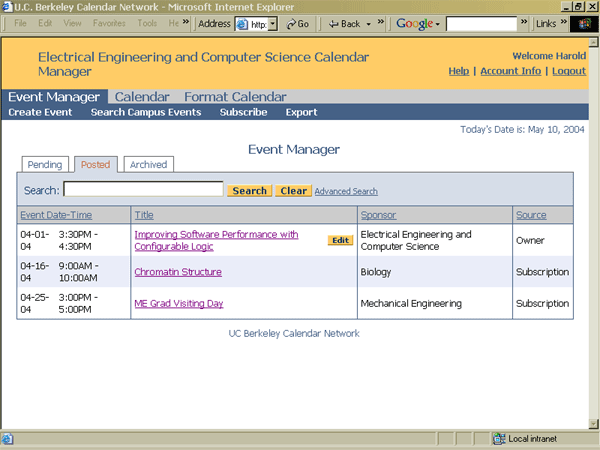Click the Windows flag throbber icon

pyautogui.click(x=584, y=24)
